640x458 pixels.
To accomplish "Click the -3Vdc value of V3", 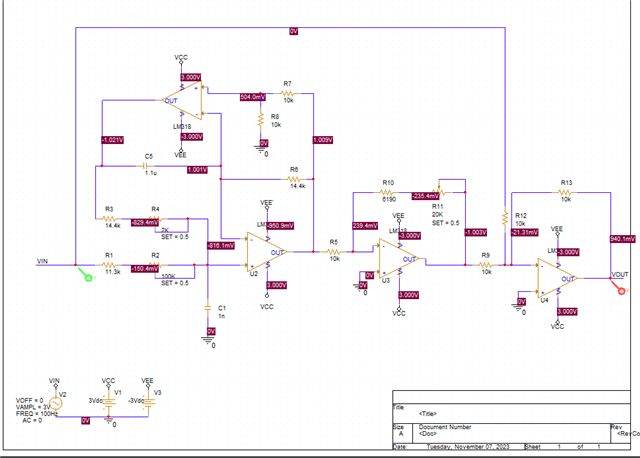I will point(136,400).
